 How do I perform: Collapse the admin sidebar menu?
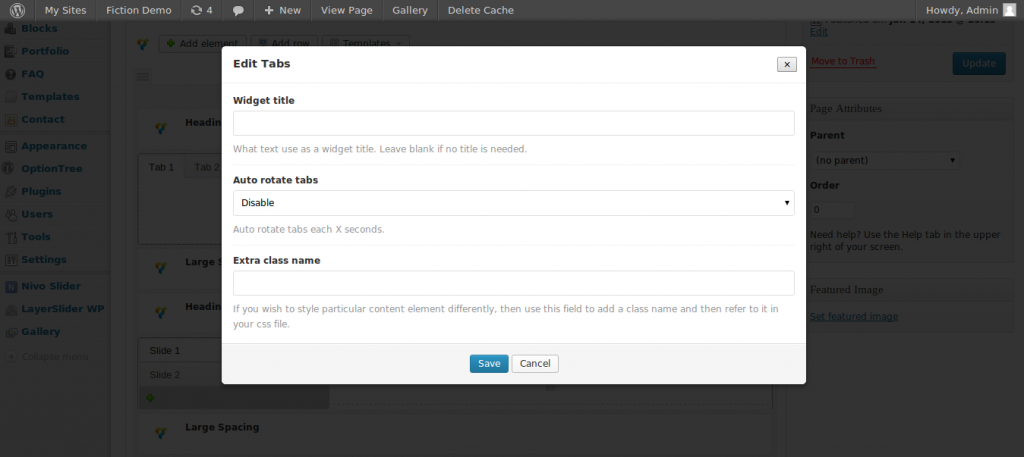click(47, 356)
